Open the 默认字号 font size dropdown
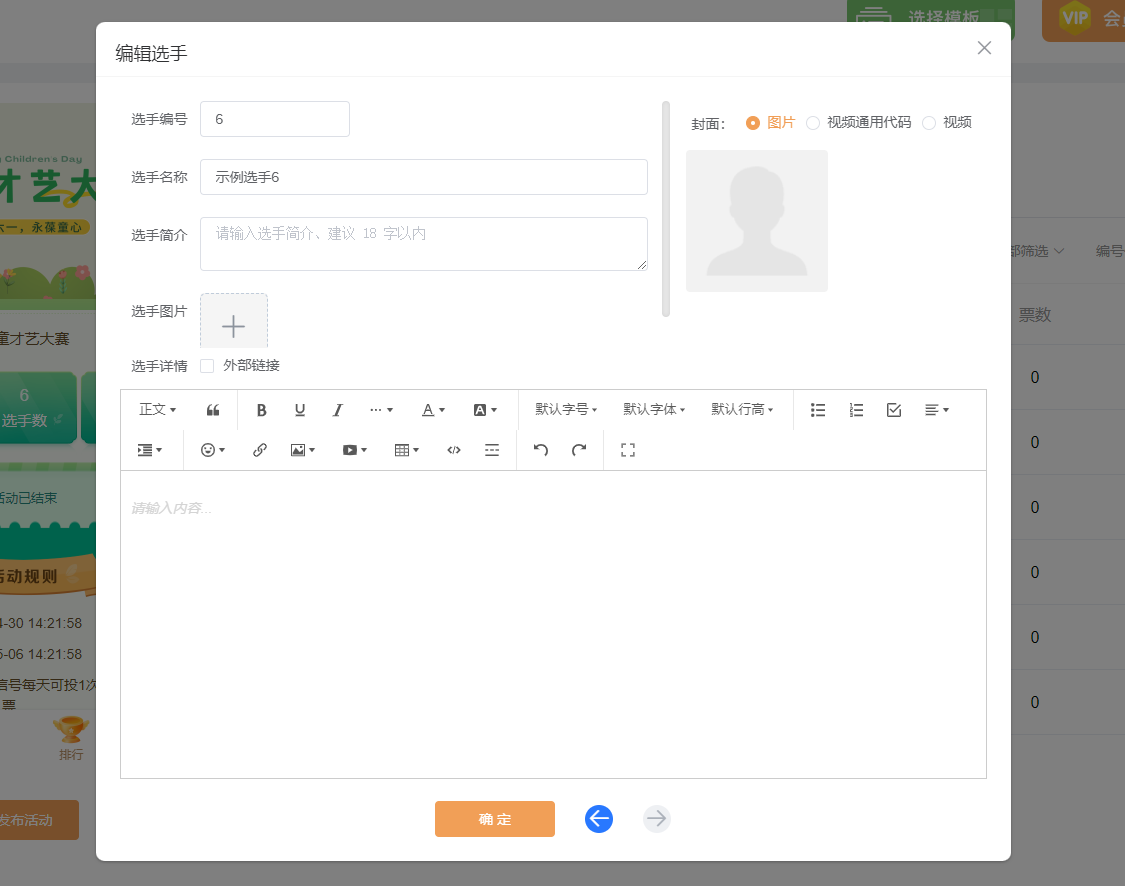 point(566,410)
